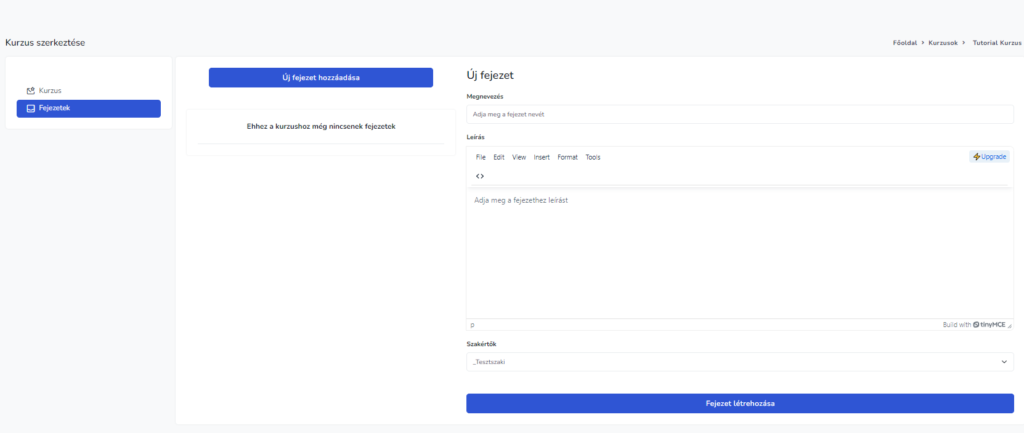Screen dimensions: 1024x433
Task: Expand the Szakértők dropdown
Action: click(739, 362)
